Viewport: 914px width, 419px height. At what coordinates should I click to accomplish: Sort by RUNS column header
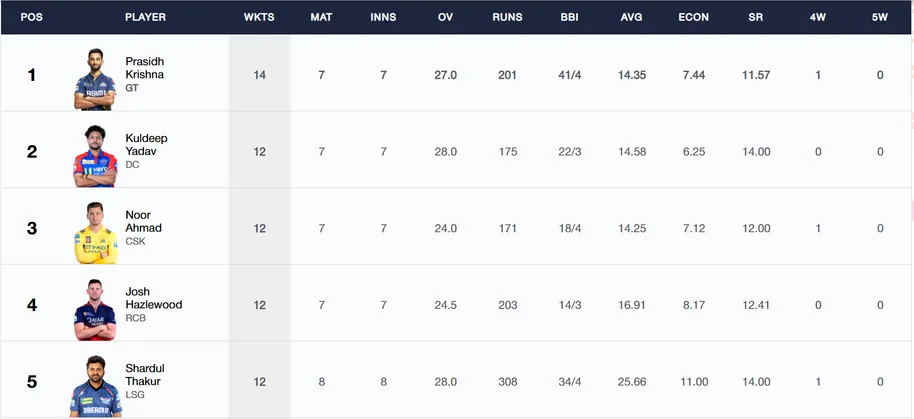coord(507,17)
